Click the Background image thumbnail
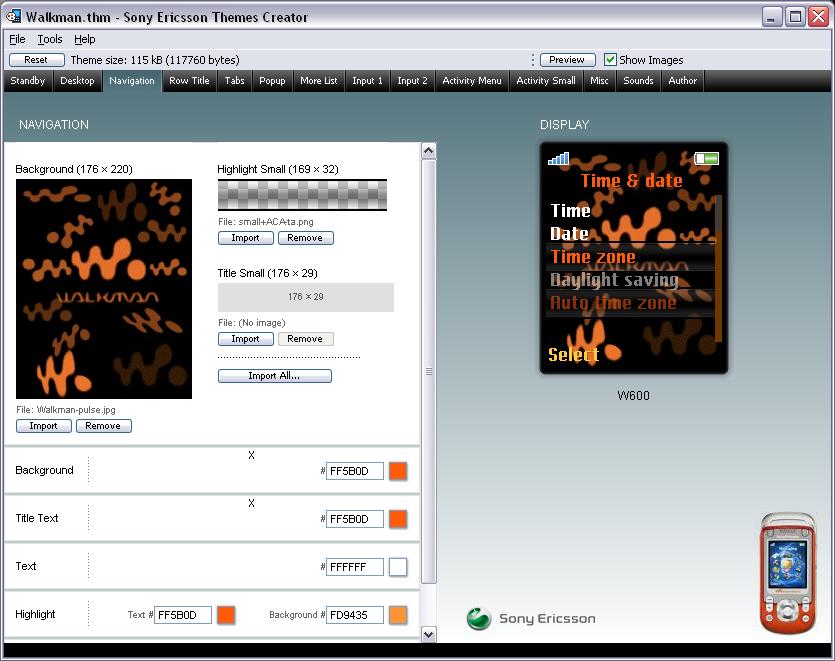835x661 pixels. click(x=104, y=289)
